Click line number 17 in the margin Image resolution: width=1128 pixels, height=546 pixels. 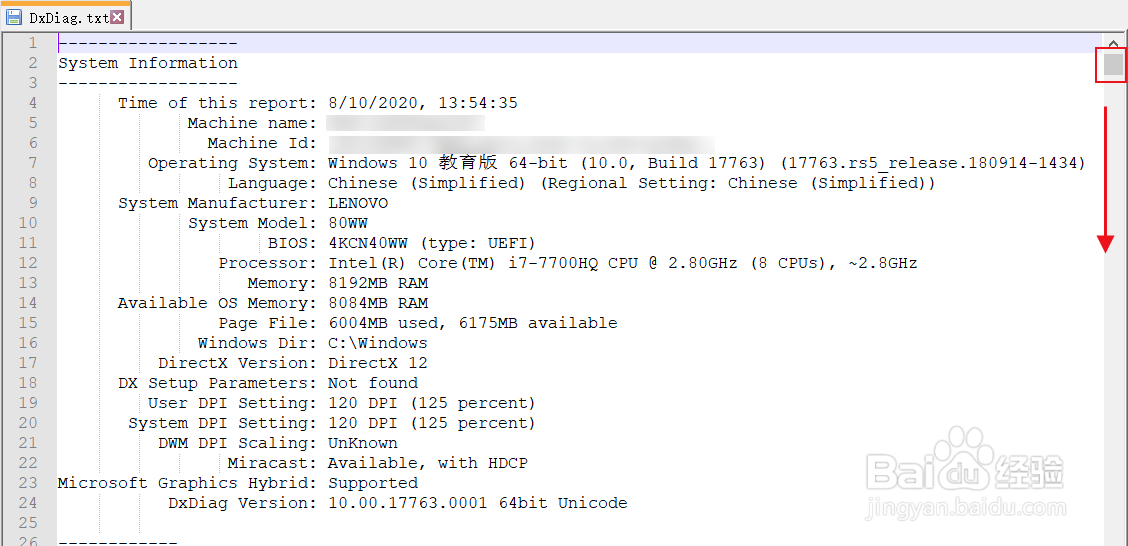[28, 363]
